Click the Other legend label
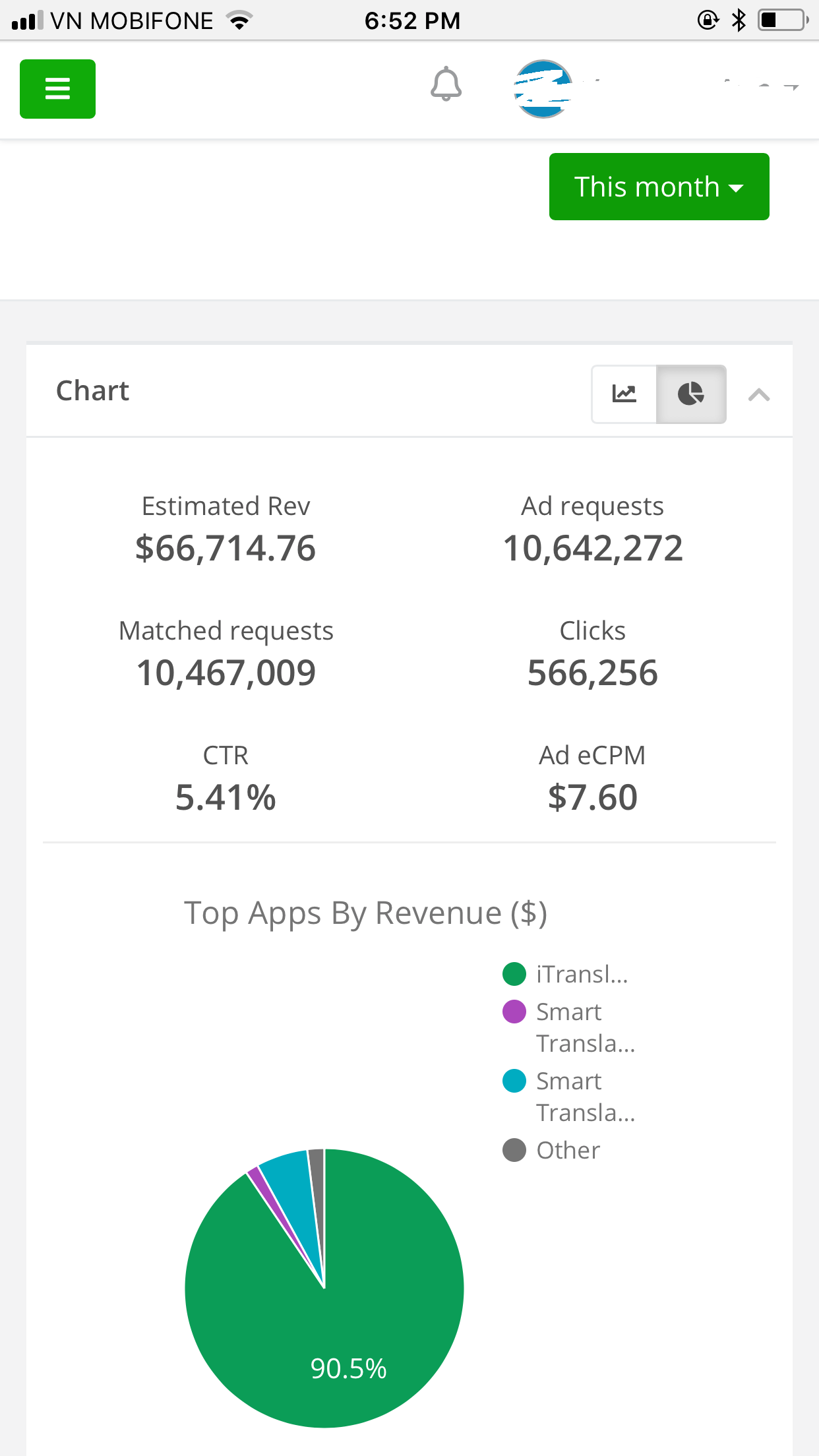Image resolution: width=819 pixels, height=1456 pixels. click(568, 1150)
